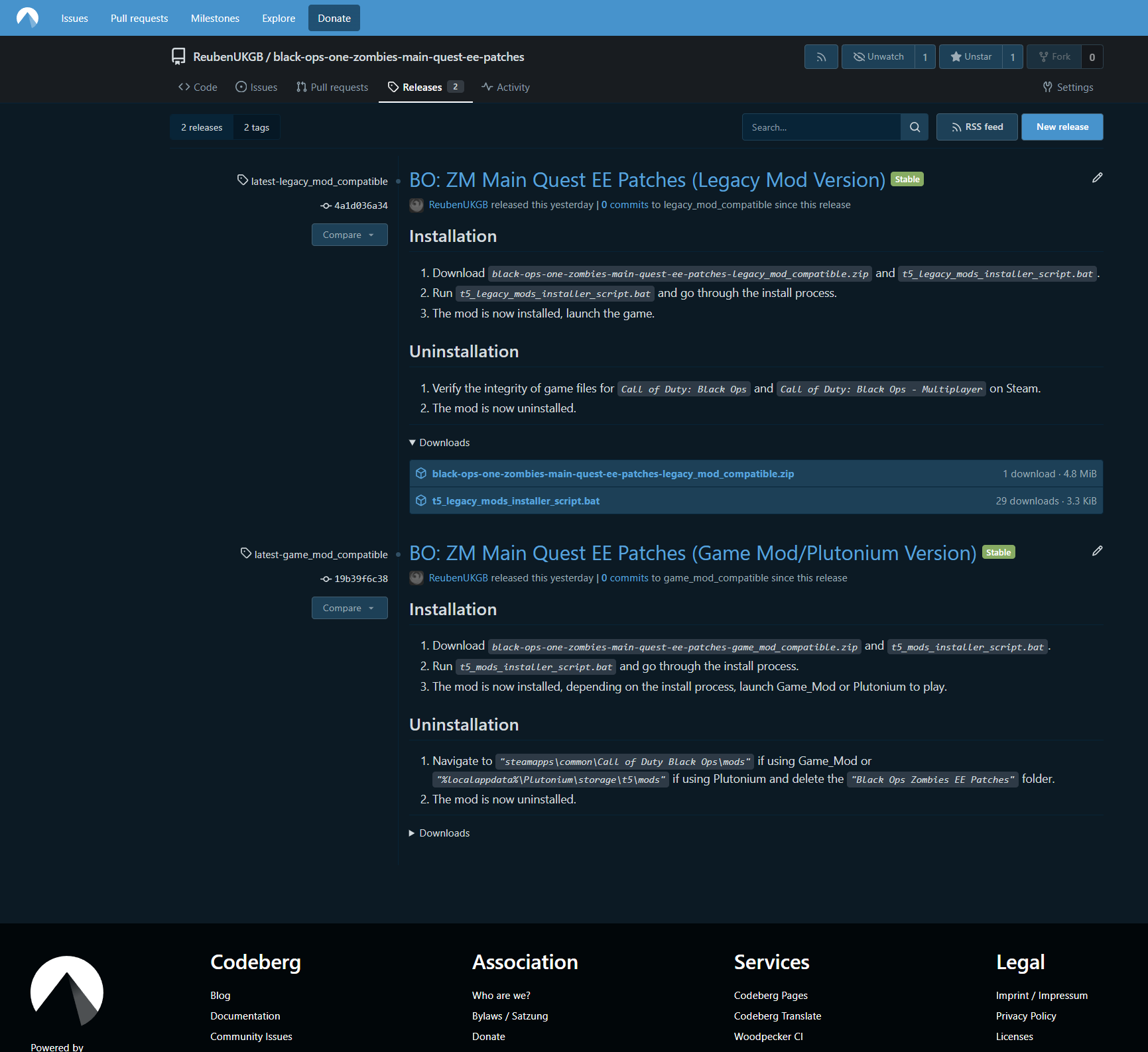Open the forks count next to Fork
Image resolution: width=1148 pixels, height=1052 pixels.
tap(1092, 57)
